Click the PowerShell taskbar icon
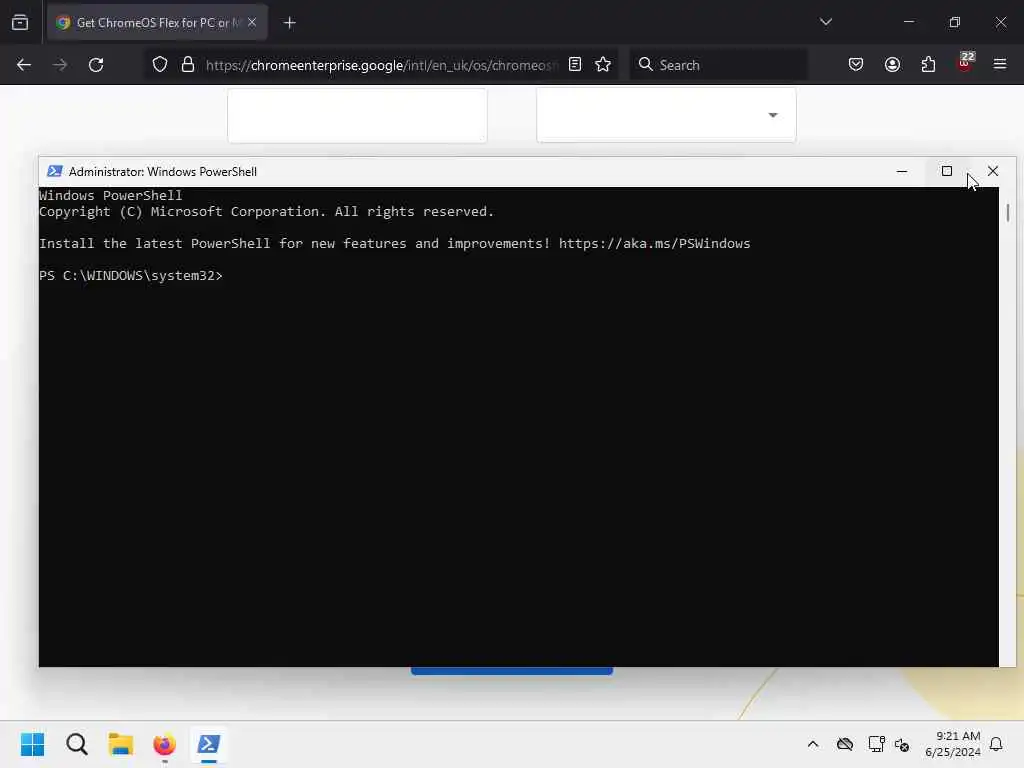Screen dimensions: 1024x768 [209, 744]
